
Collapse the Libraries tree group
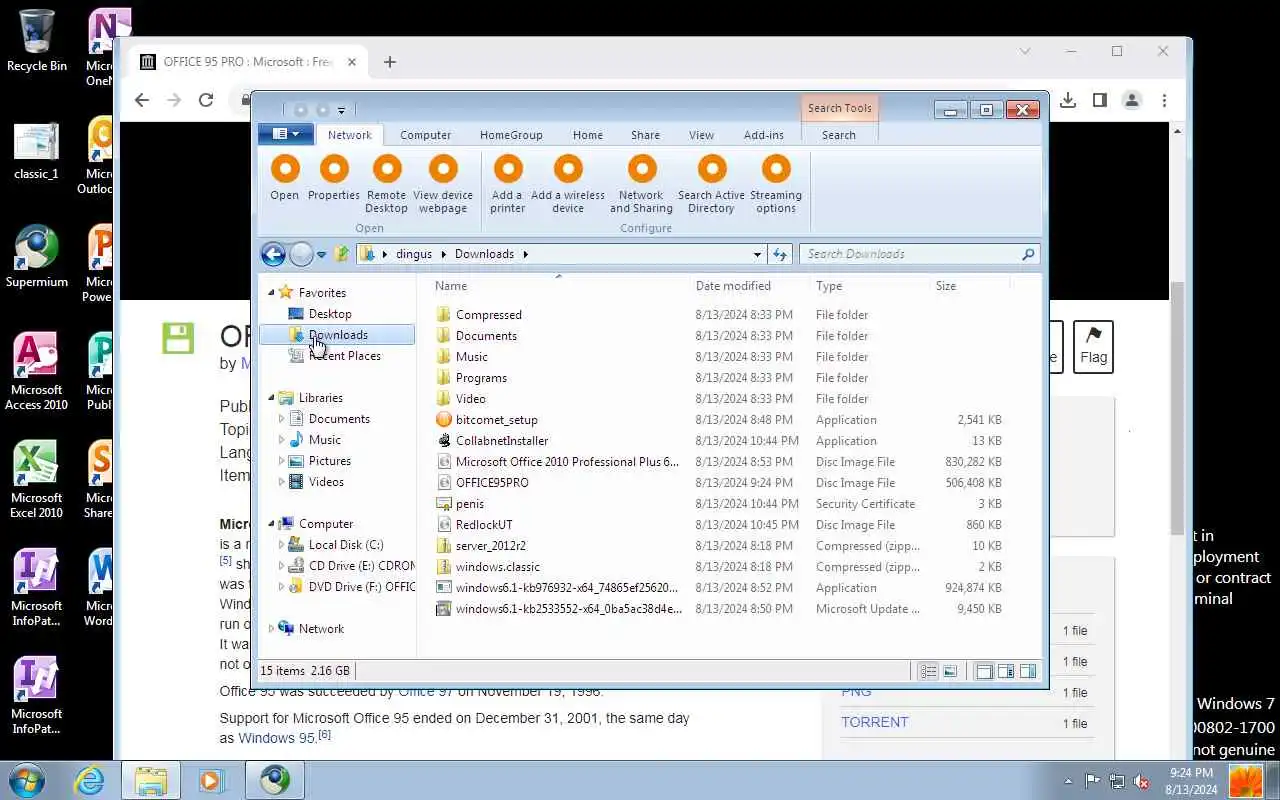pyautogui.click(x=271, y=398)
